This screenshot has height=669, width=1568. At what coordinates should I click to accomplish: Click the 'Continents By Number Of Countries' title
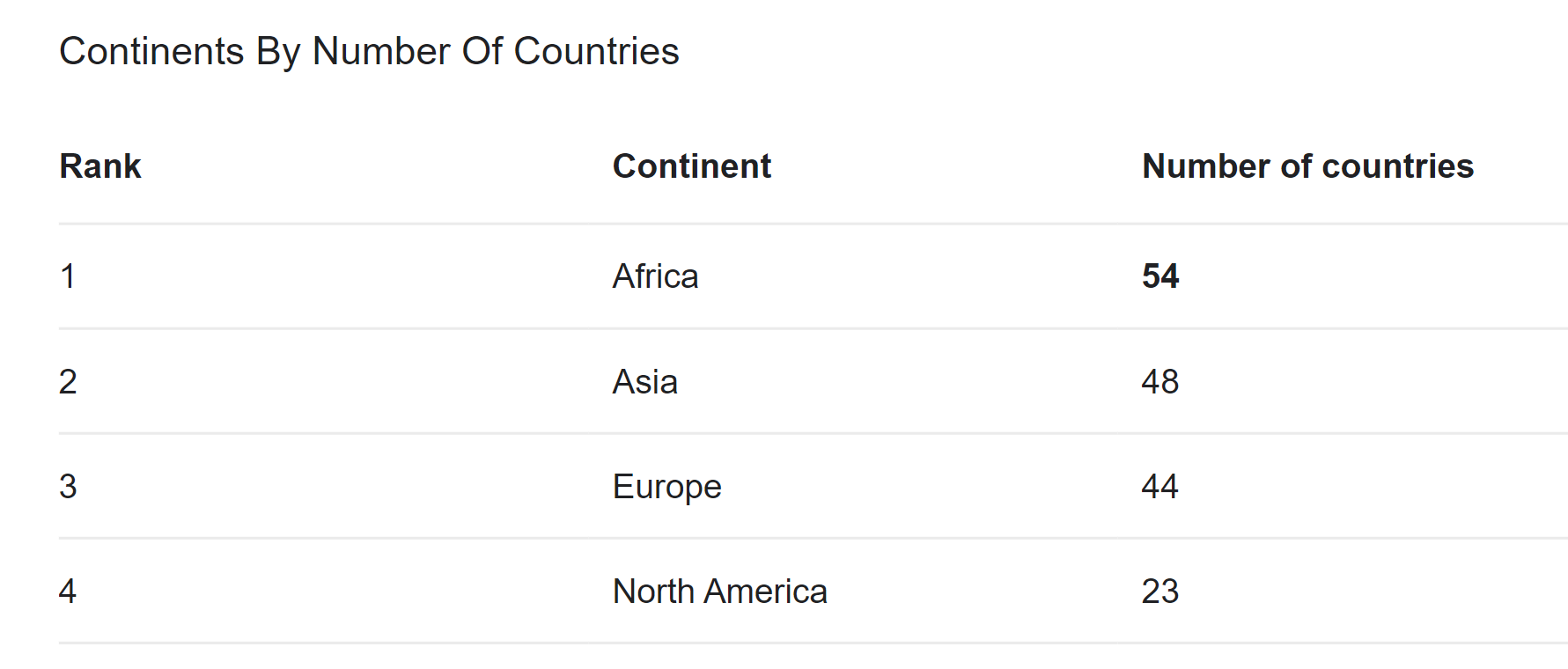click(x=369, y=51)
